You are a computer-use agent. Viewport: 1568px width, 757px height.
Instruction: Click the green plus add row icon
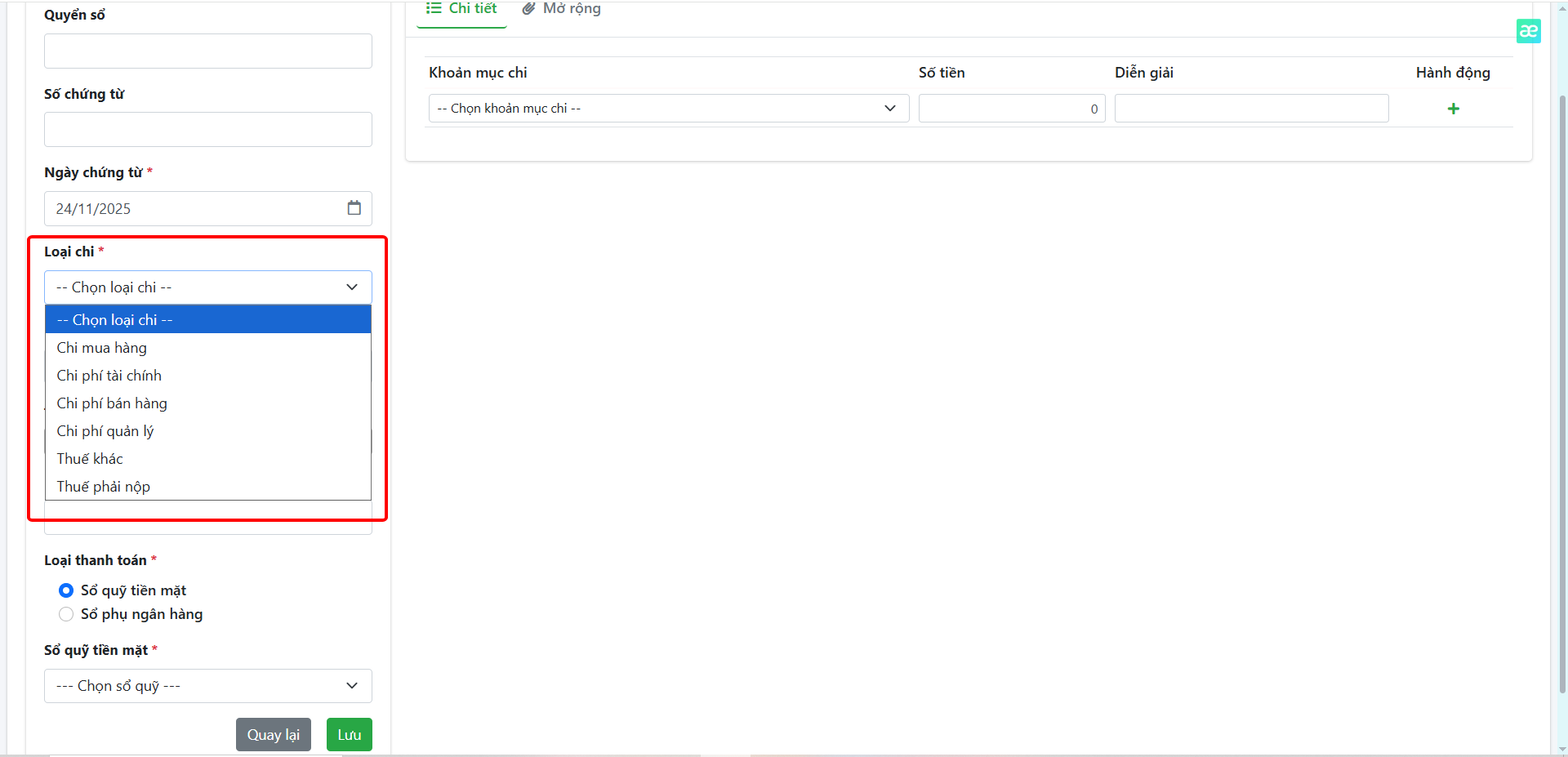point(1453,109)
